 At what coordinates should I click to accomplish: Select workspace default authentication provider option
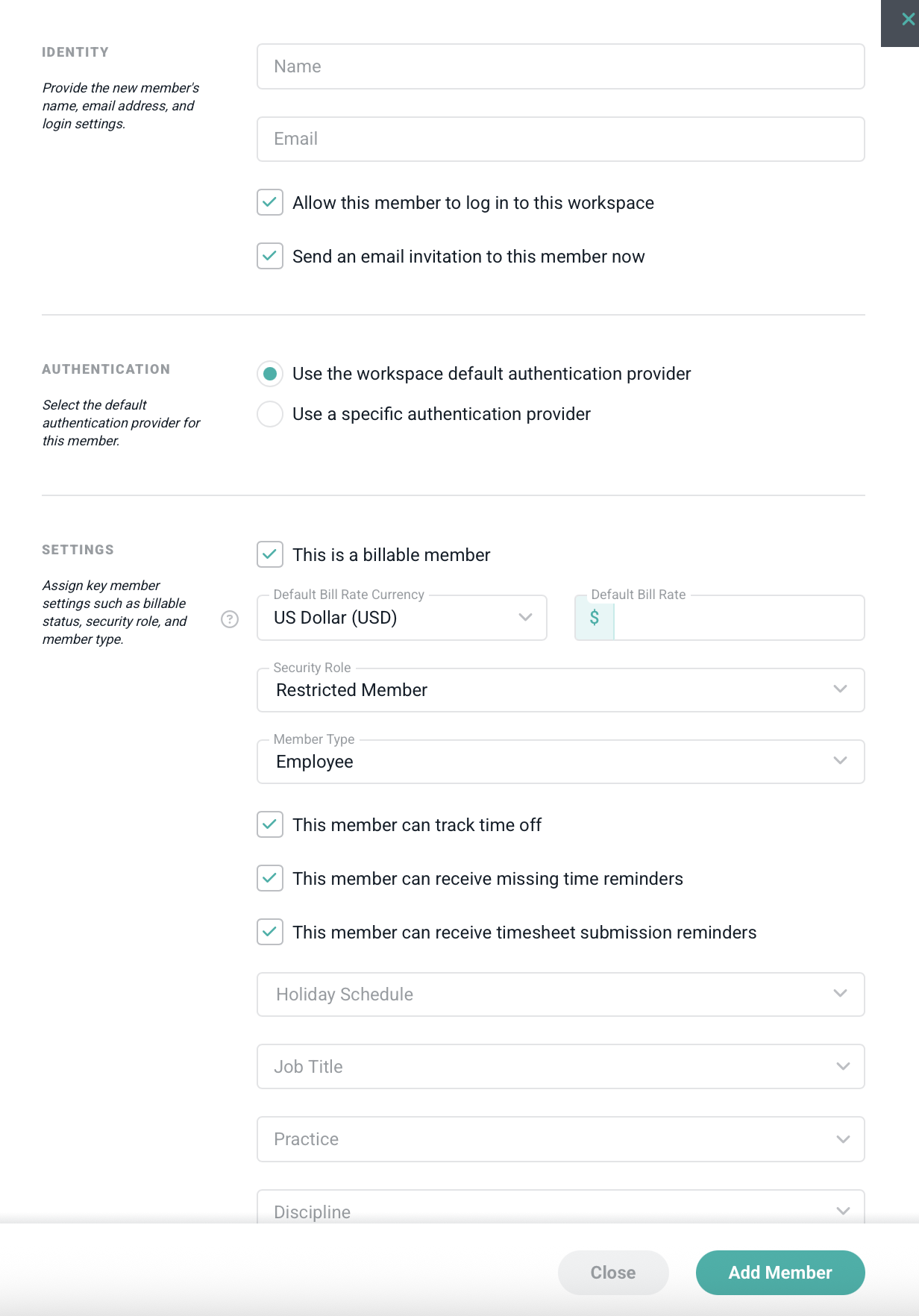point(270,374)
